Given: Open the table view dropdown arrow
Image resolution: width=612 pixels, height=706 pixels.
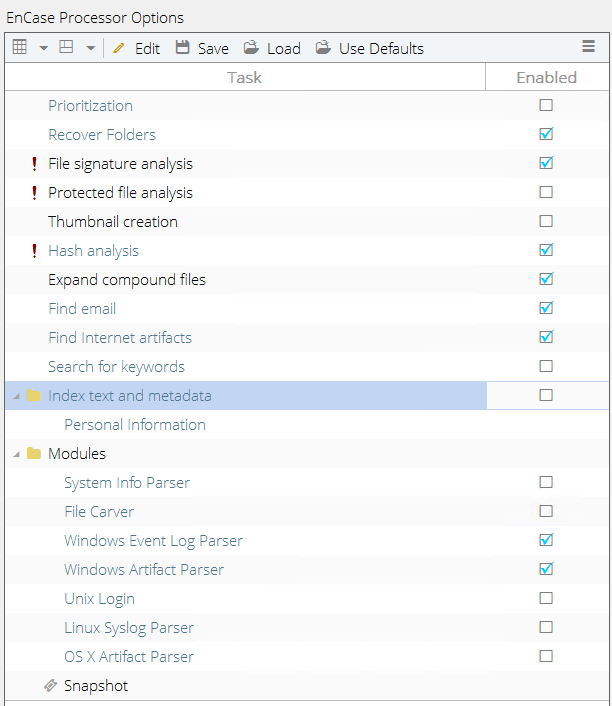Looking at the screenshot, I should pyautogui.click(x=44, y=48).
